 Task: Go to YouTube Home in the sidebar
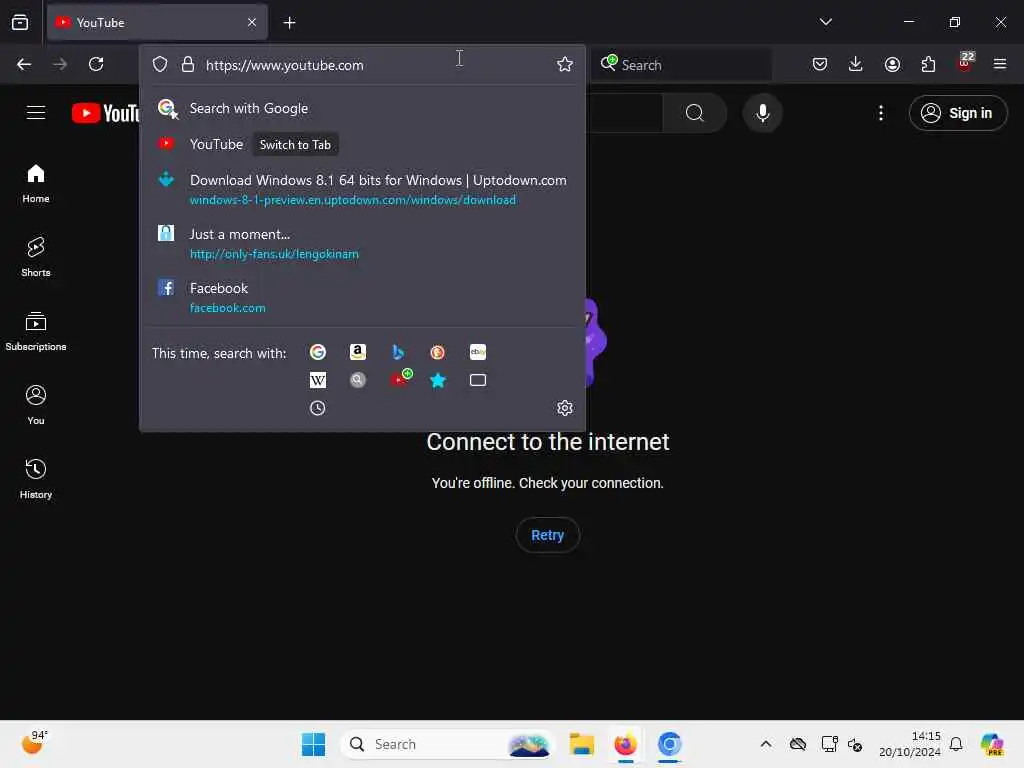tap(36, 184)
